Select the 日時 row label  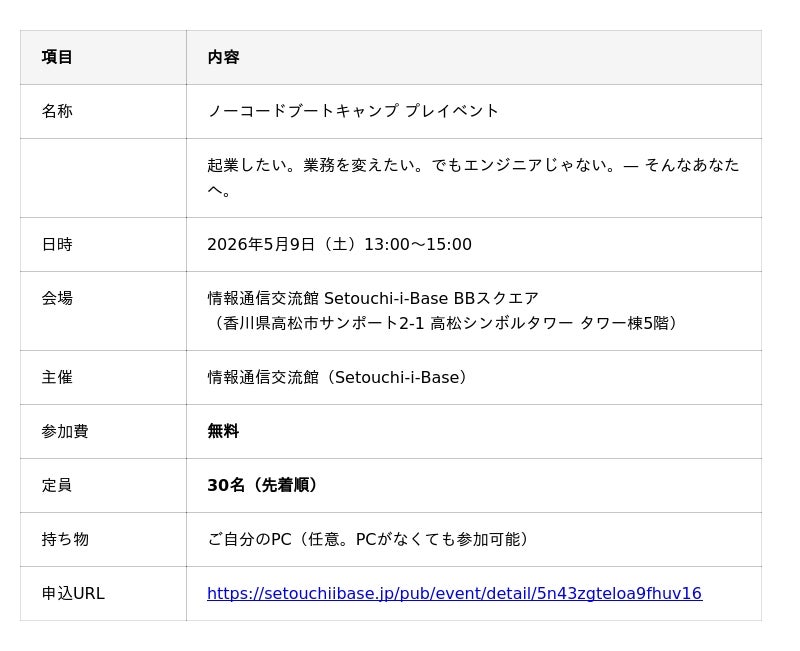[57, 245]
